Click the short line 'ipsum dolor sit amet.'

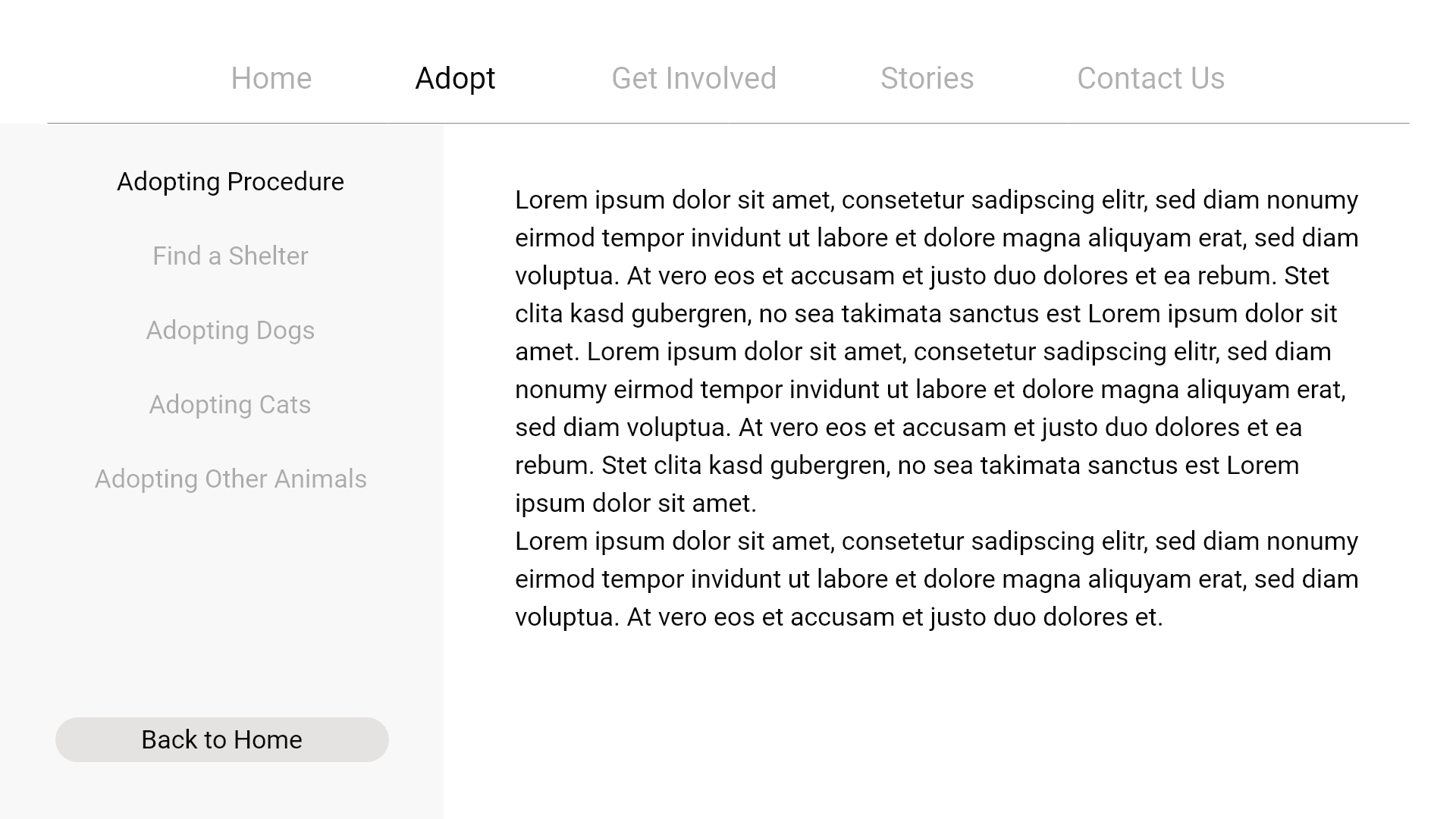pyautogui.click(x=635, y=504)
